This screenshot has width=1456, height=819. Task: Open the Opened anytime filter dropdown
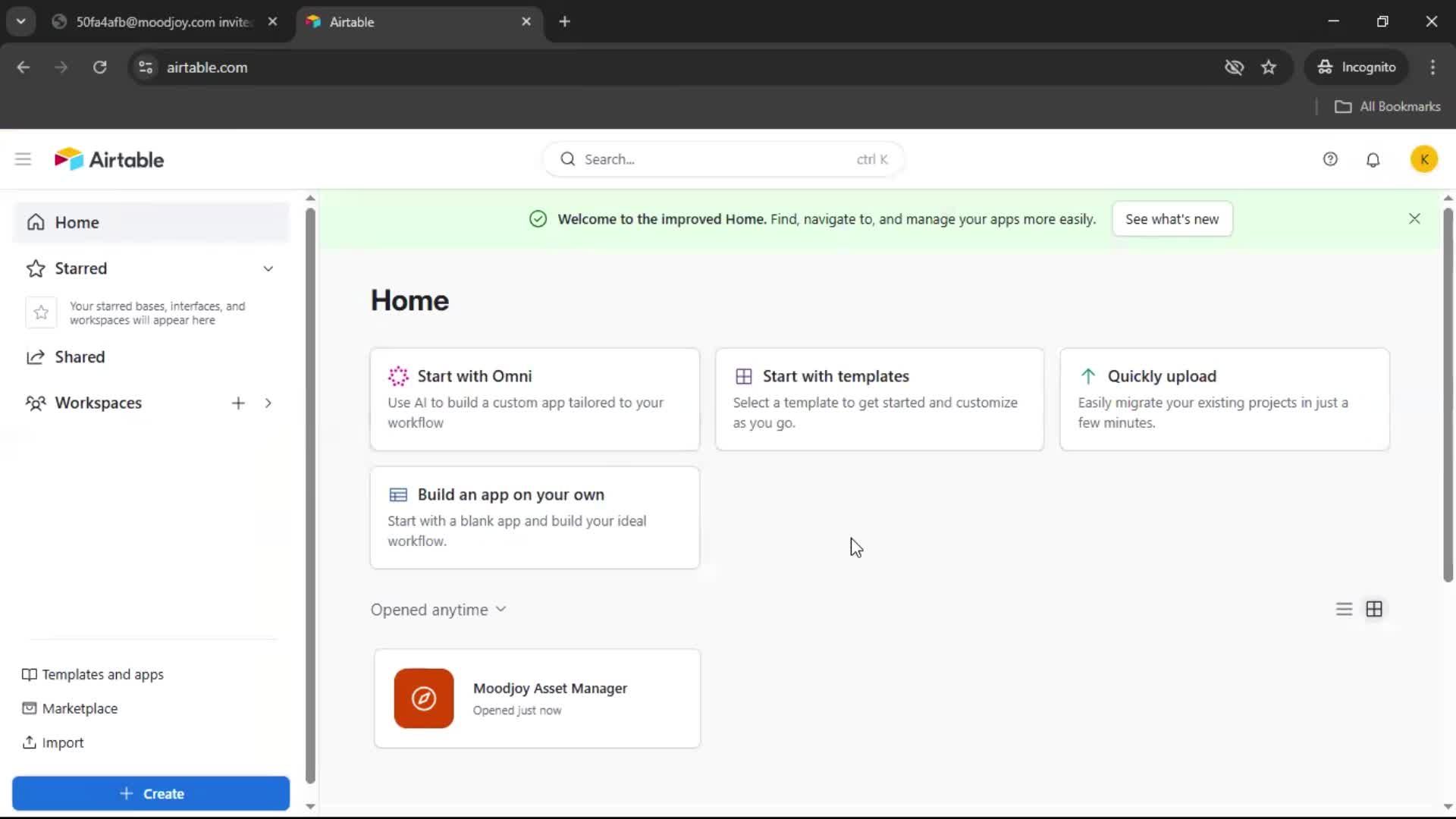point(438,610)
